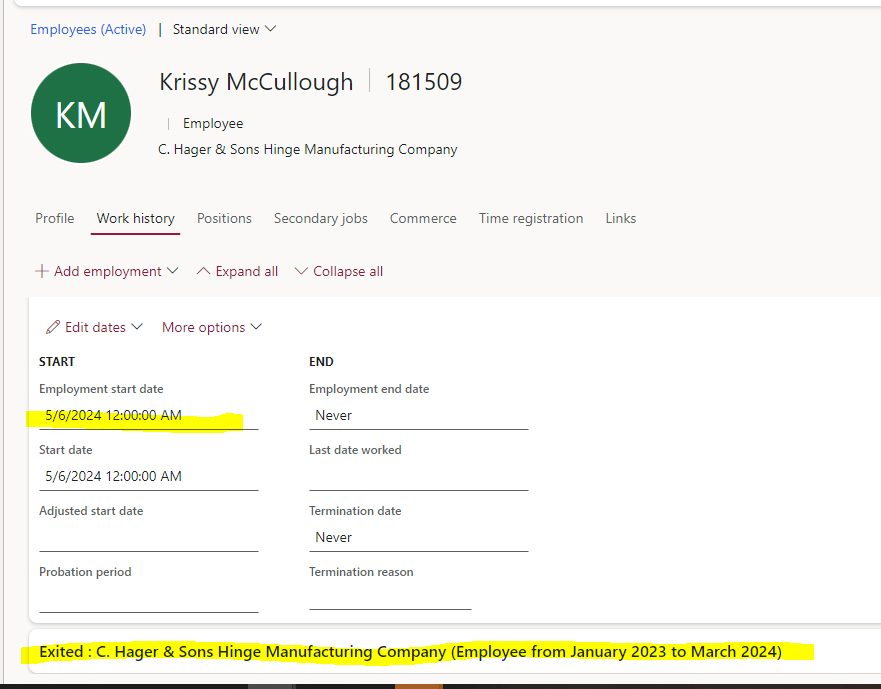
Task: Click the personnel number 181509
Action: click(x=424, y=82)
